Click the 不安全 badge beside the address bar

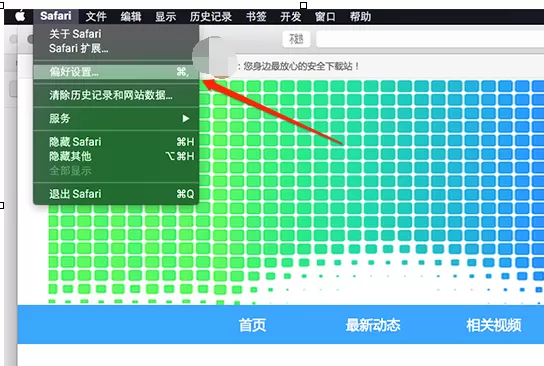pos(296,39)
